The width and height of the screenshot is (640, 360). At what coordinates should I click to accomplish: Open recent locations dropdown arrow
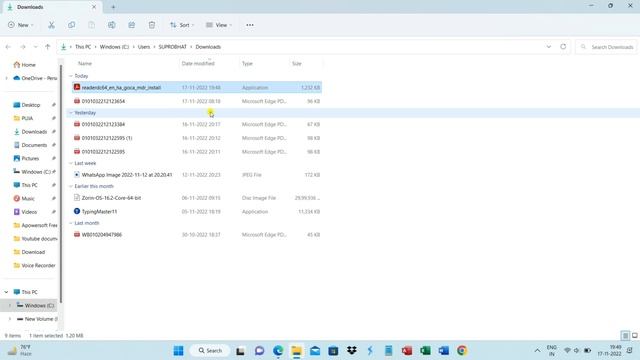(36, 47)
